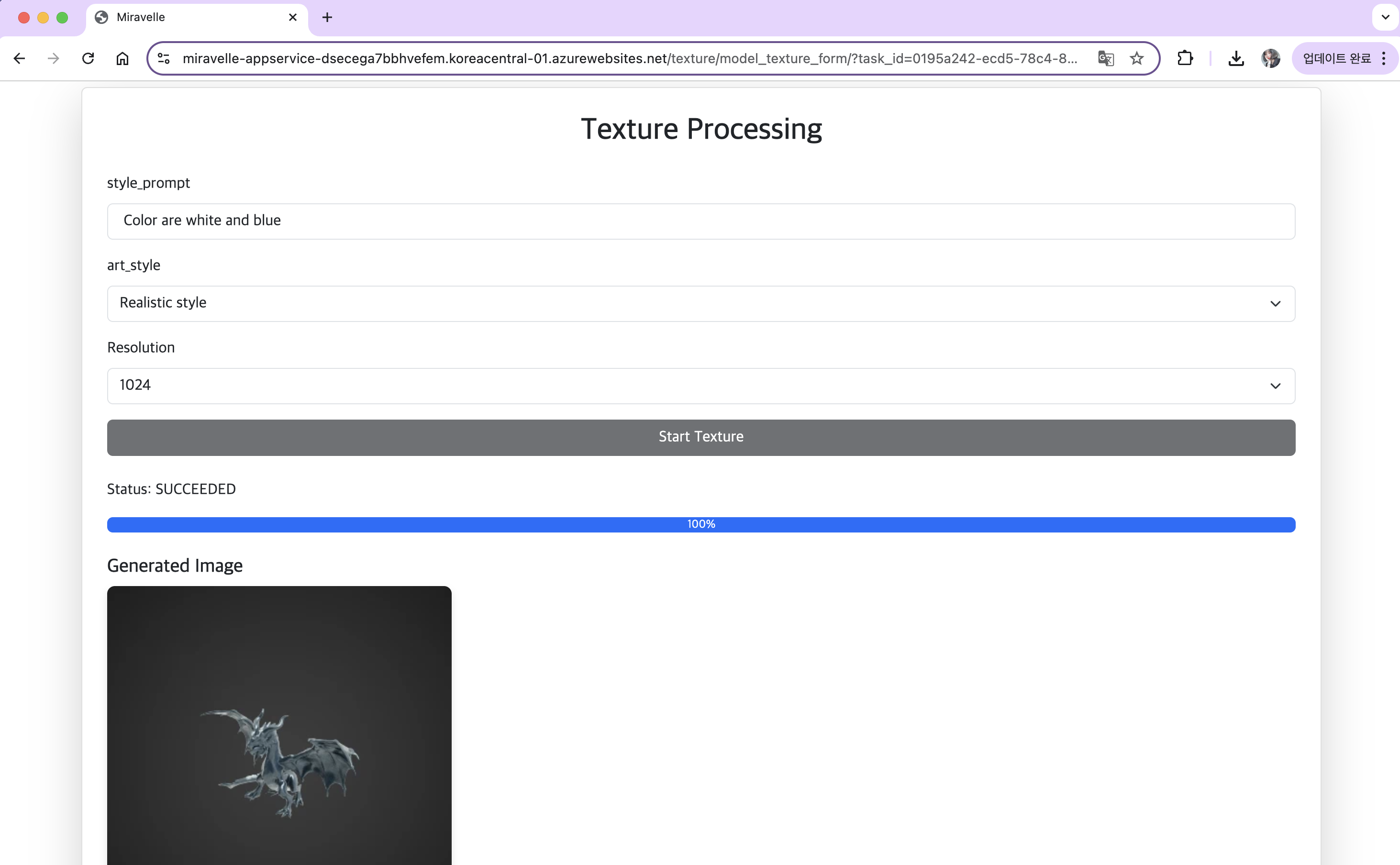Select the Miravelle browser tab
The width and height of the screenshot is (1400, 865).
(197, 18)
